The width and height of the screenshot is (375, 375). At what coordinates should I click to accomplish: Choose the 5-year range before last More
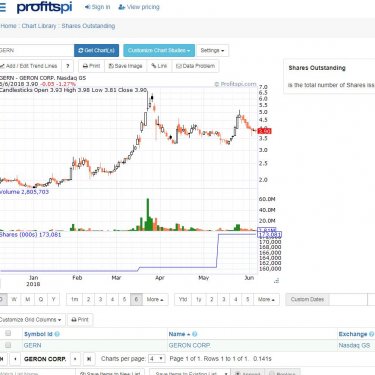tap(248, 299)
